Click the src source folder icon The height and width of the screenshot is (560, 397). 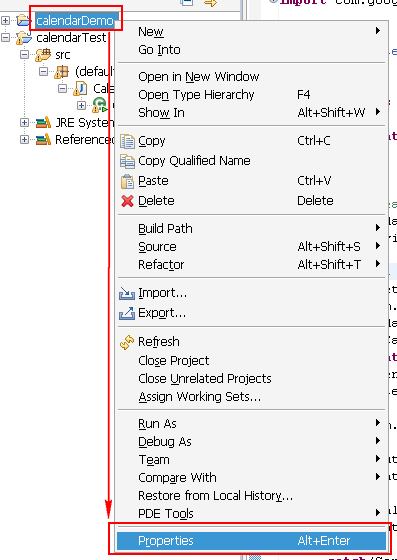pyautogui.click(x=43, y=55)
